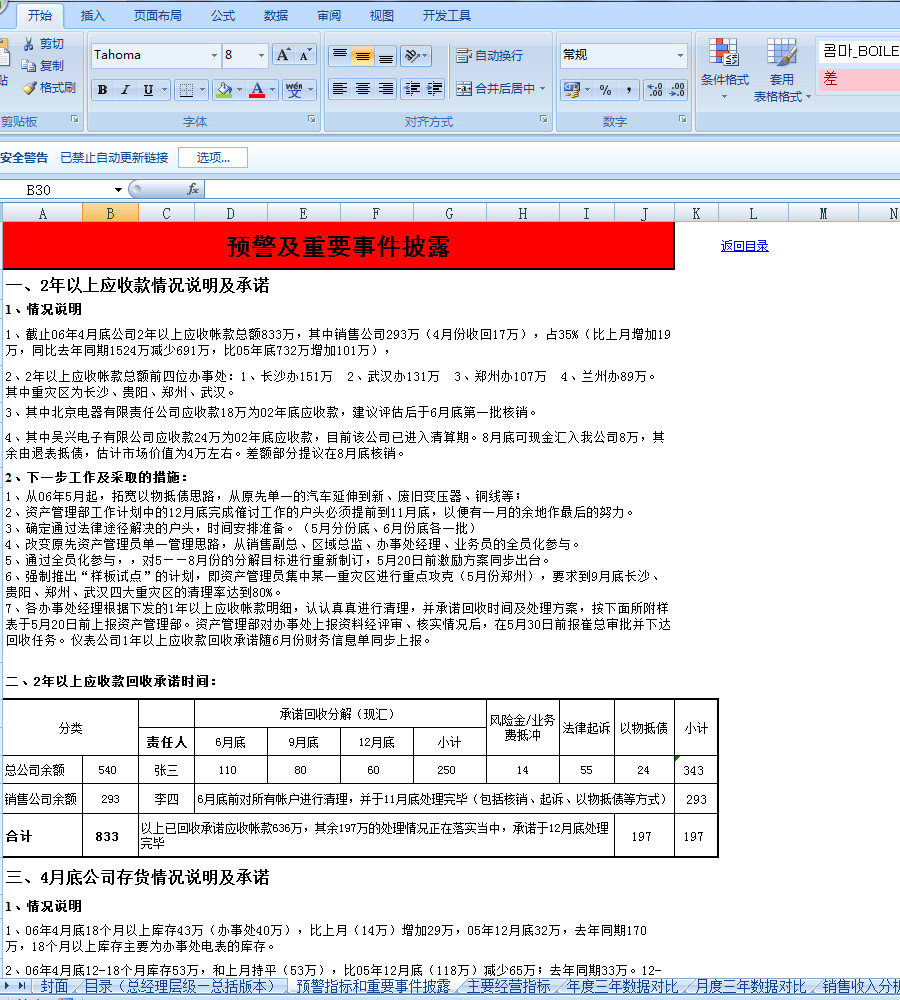Increase font size with the large A button
Viewport: 900px width, 1000px height.
coord(283,55)
